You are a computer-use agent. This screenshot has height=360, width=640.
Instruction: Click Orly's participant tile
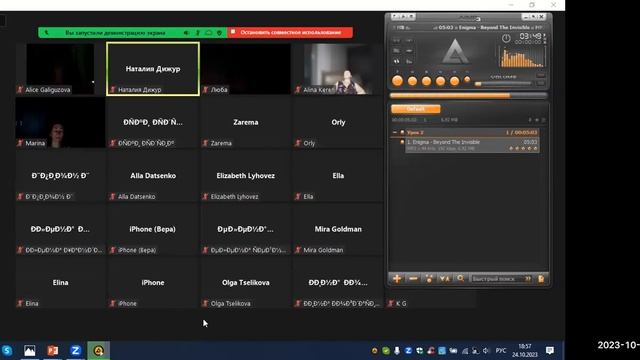point(338,122)
